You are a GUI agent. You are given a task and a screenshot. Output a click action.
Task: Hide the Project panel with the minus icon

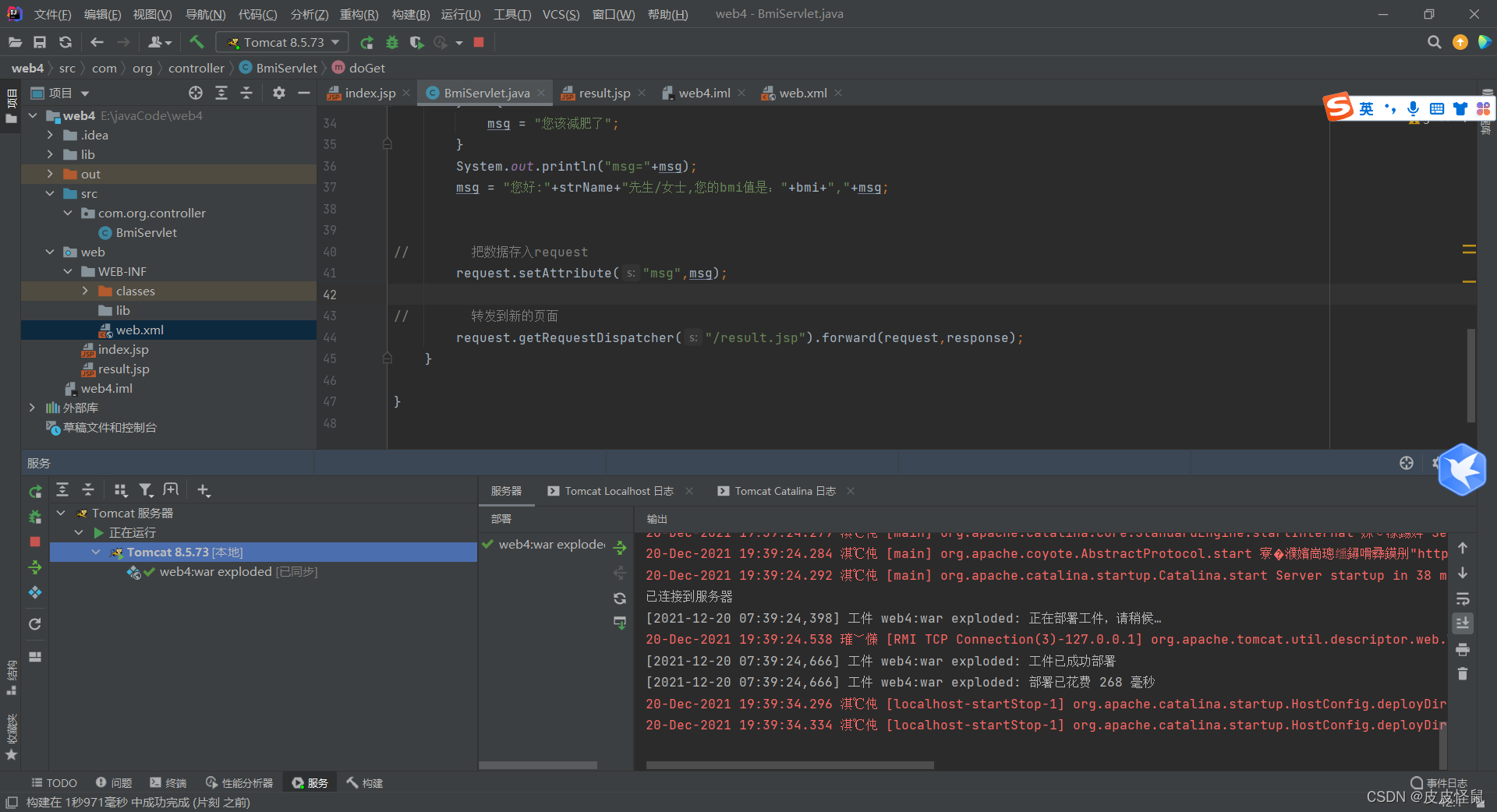click(304, 93)
